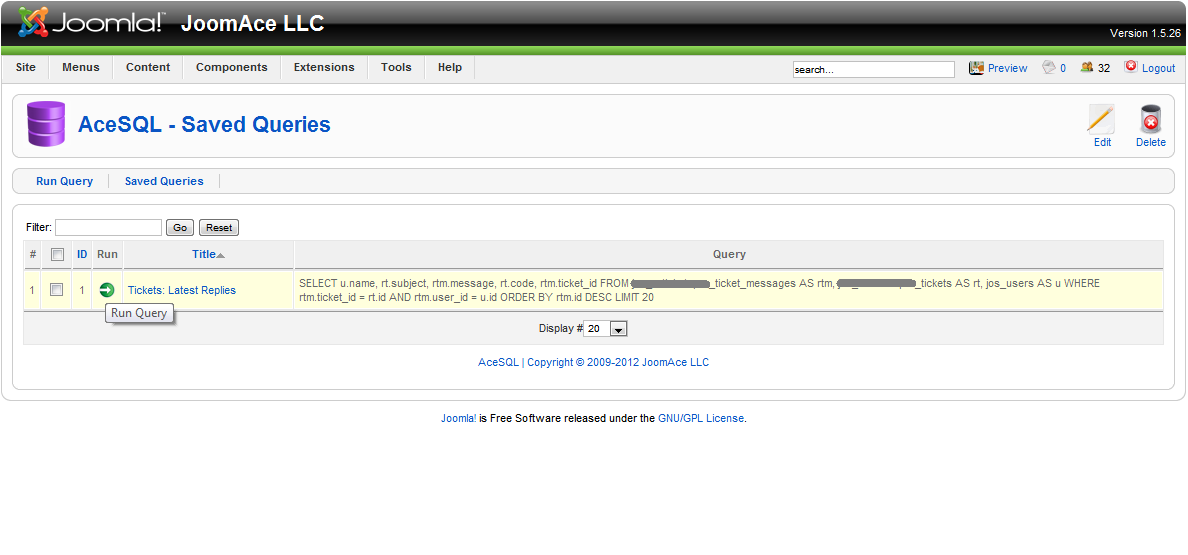Open the Extensions menu
The width and height of the screenshot is (1188, 555).
pos(324,67)
